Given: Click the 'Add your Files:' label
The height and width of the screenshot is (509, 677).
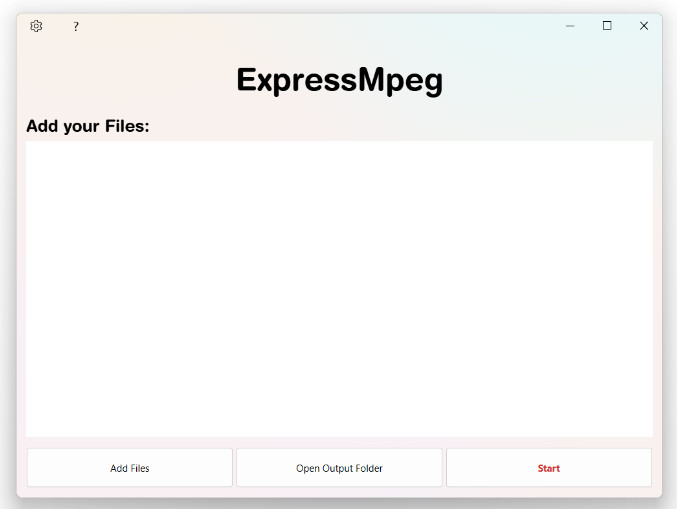Looking at the screenshot, I should pyautogui.click(x=88, y=126).
